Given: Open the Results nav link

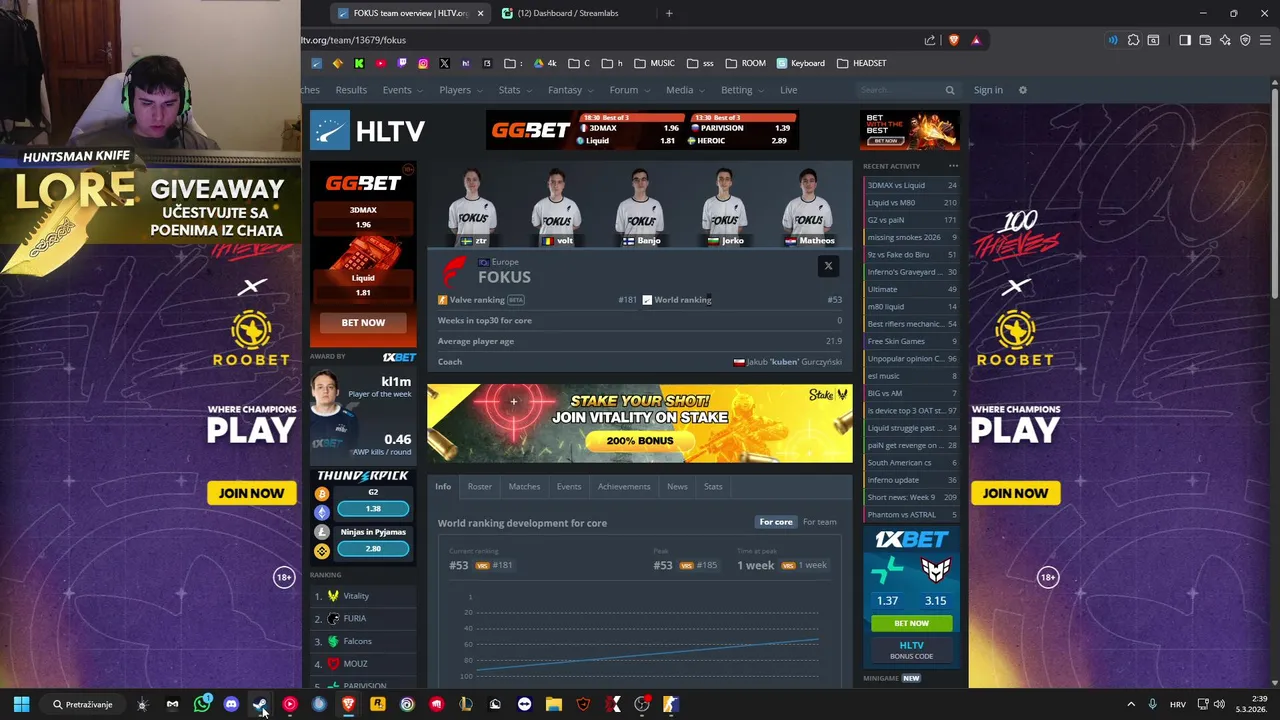Looking at the screenshot, I should (x=351, y=90).
